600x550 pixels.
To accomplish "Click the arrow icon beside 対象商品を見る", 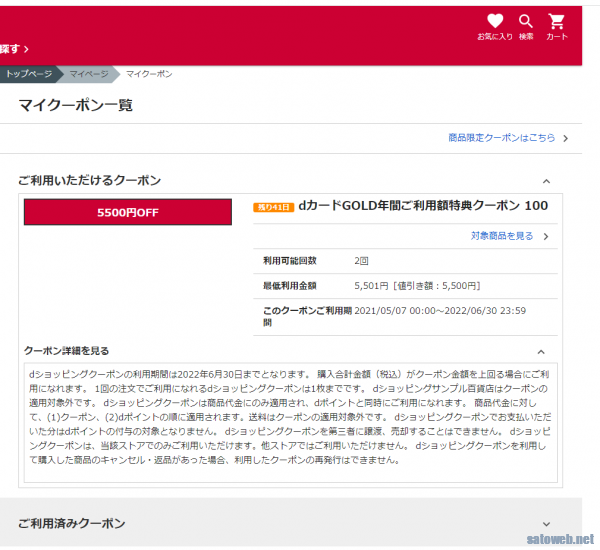I will [546, 237].
